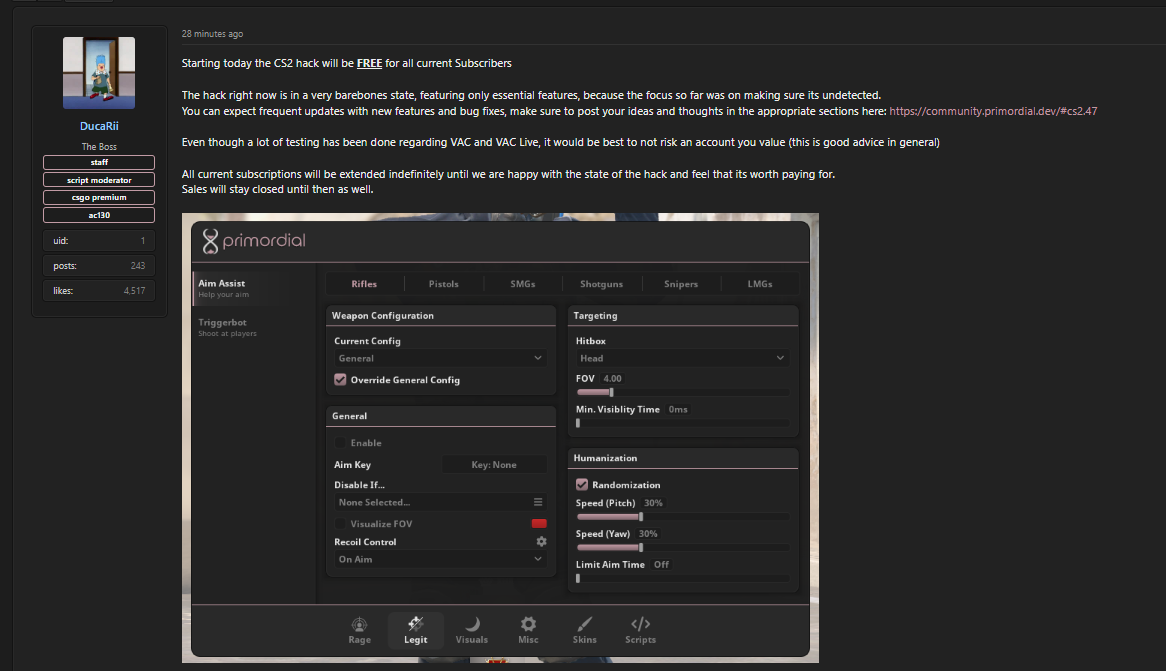The height and width of the screenshot is (671, 1166).
Task: Expand Recoil Control On Aim dropdown
Action: coord(440,559)
